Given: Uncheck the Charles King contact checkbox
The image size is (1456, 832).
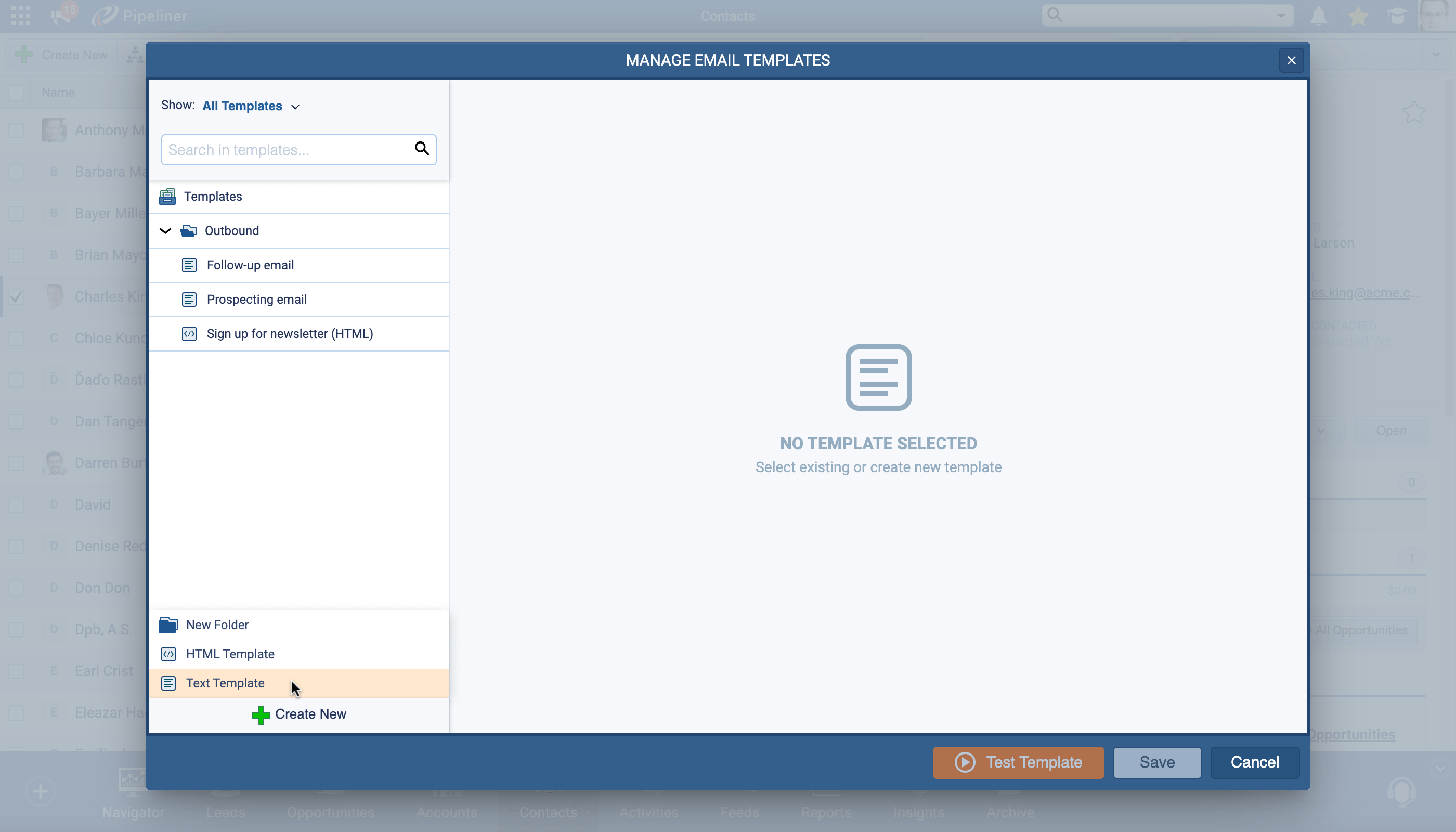Looking at the screenshot, I should click(16, 296).
